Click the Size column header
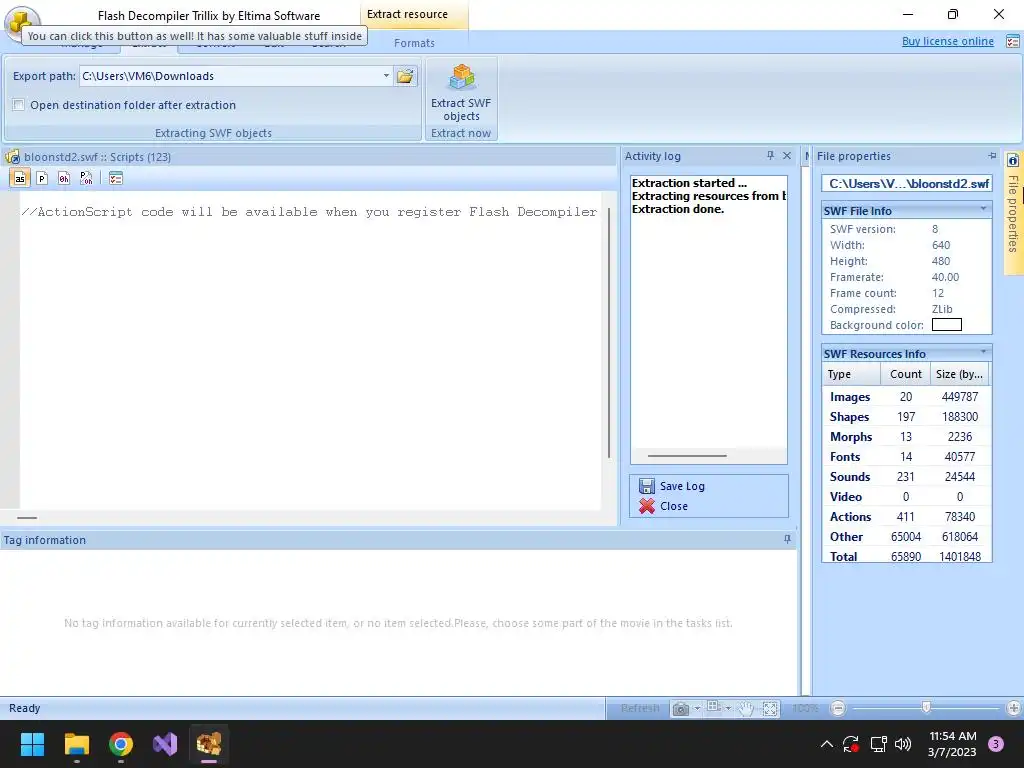Screen dimensions: 1024x768 959,374
